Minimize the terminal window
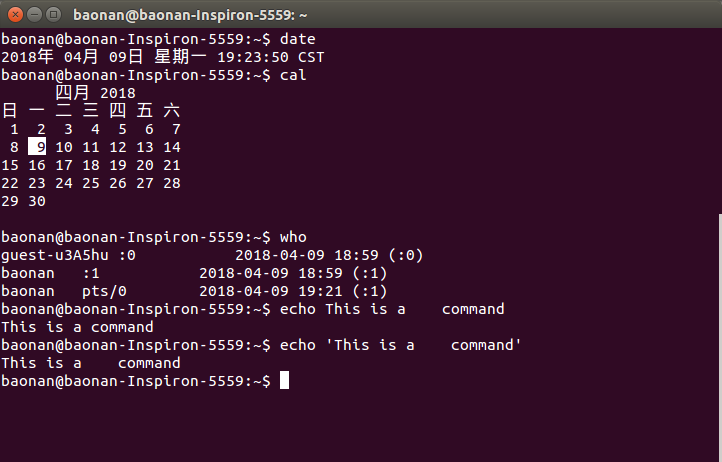This screenshot has width=722, height=462. click(x=32, y=14)
